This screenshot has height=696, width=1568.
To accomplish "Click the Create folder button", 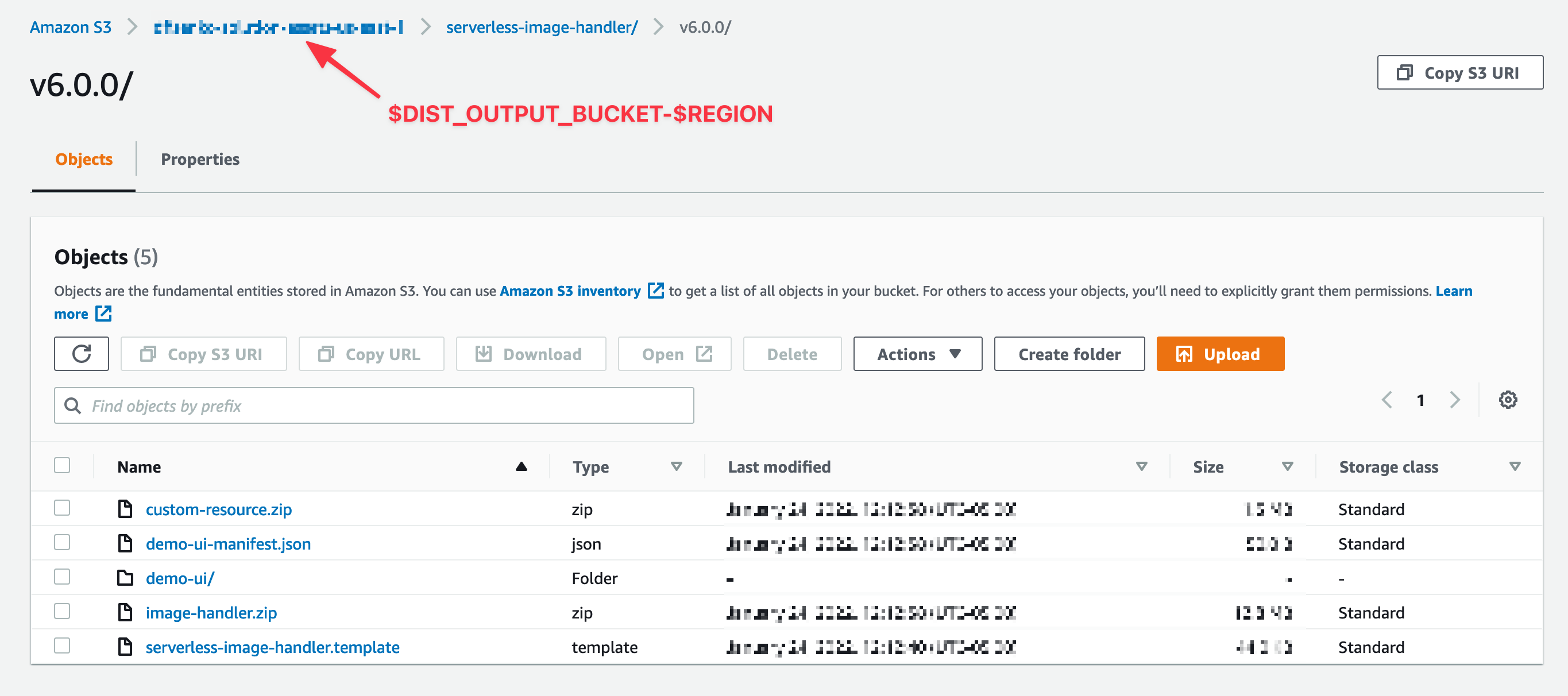I will coord(1069,354).
